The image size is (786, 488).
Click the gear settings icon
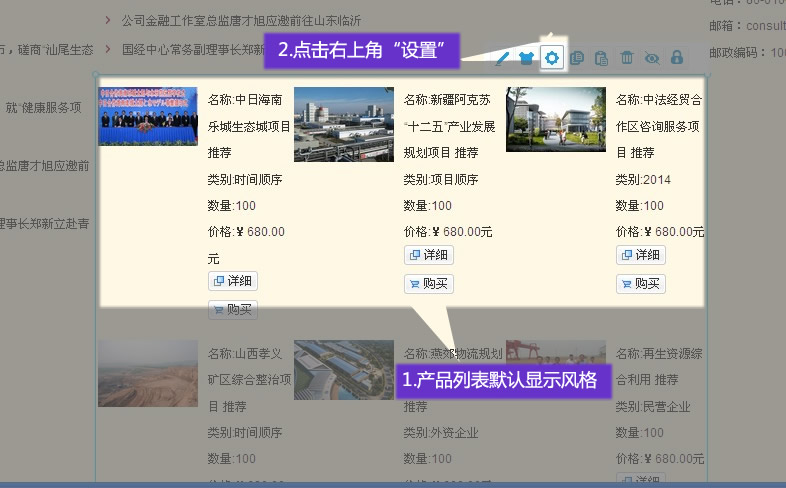[x=551, y=58]
